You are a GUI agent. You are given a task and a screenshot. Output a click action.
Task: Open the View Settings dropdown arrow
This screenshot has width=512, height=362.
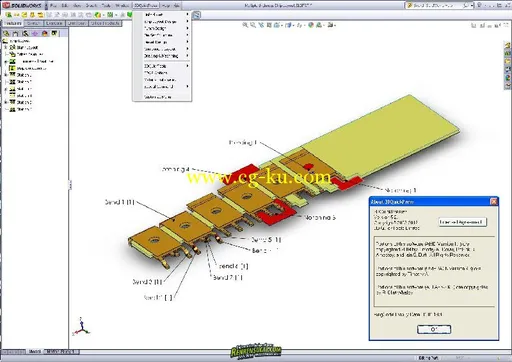[x=335, y=25]
